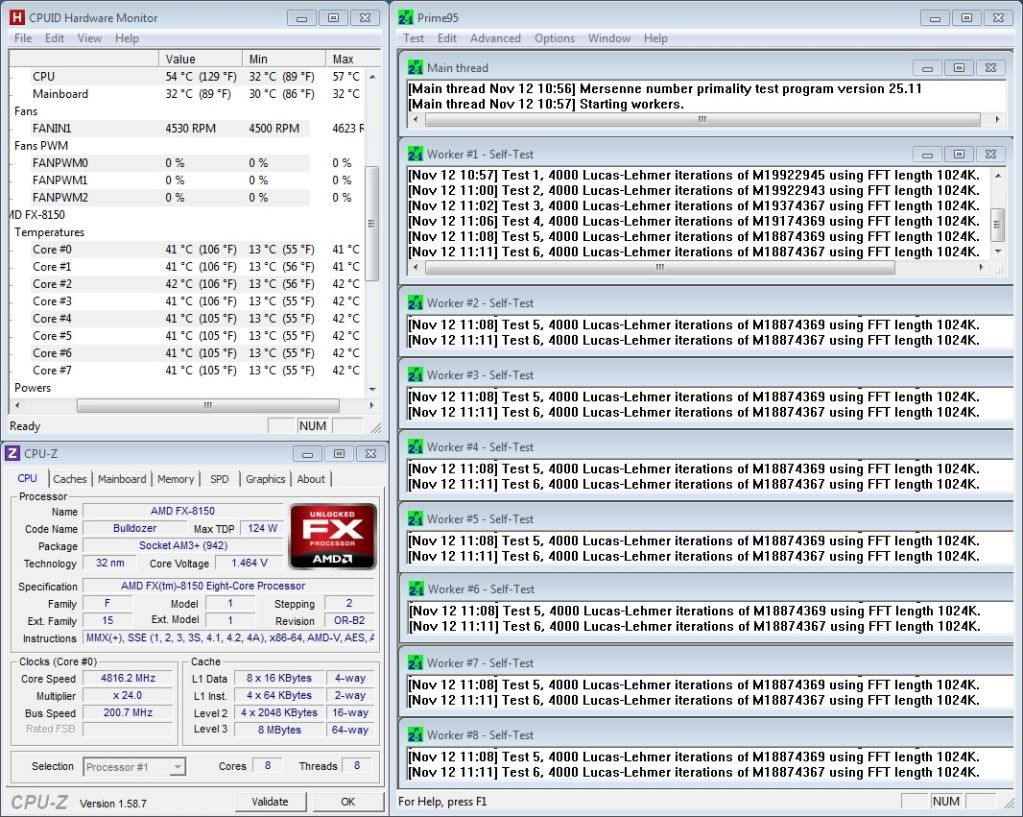Open the Processor #1 selection dropdown
The height and width of the screenshot is (817, 1023).
click(176, 767)
